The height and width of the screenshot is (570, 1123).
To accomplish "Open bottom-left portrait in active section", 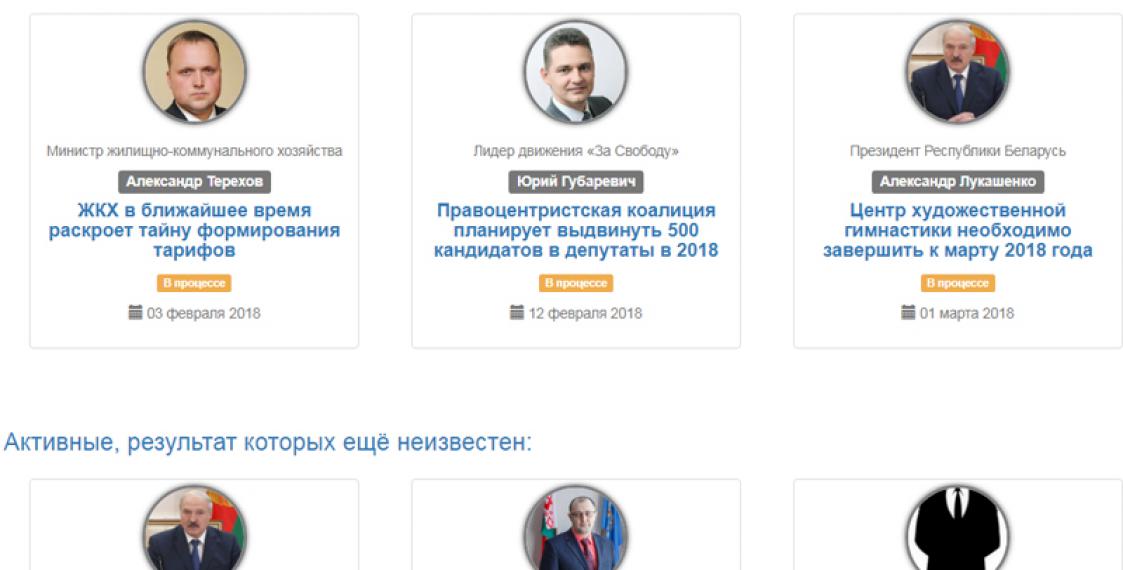I will 194,528.
